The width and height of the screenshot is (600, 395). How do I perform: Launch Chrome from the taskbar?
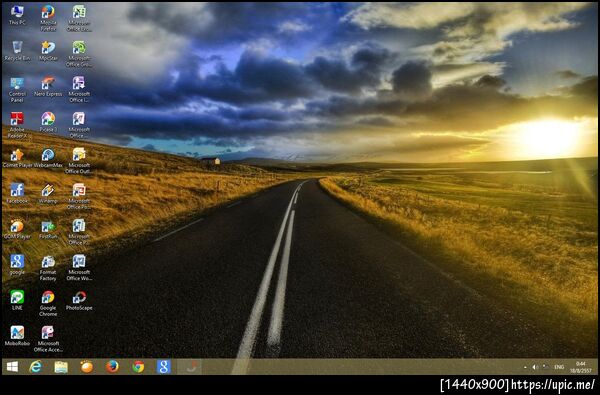(x=138, y=367)
